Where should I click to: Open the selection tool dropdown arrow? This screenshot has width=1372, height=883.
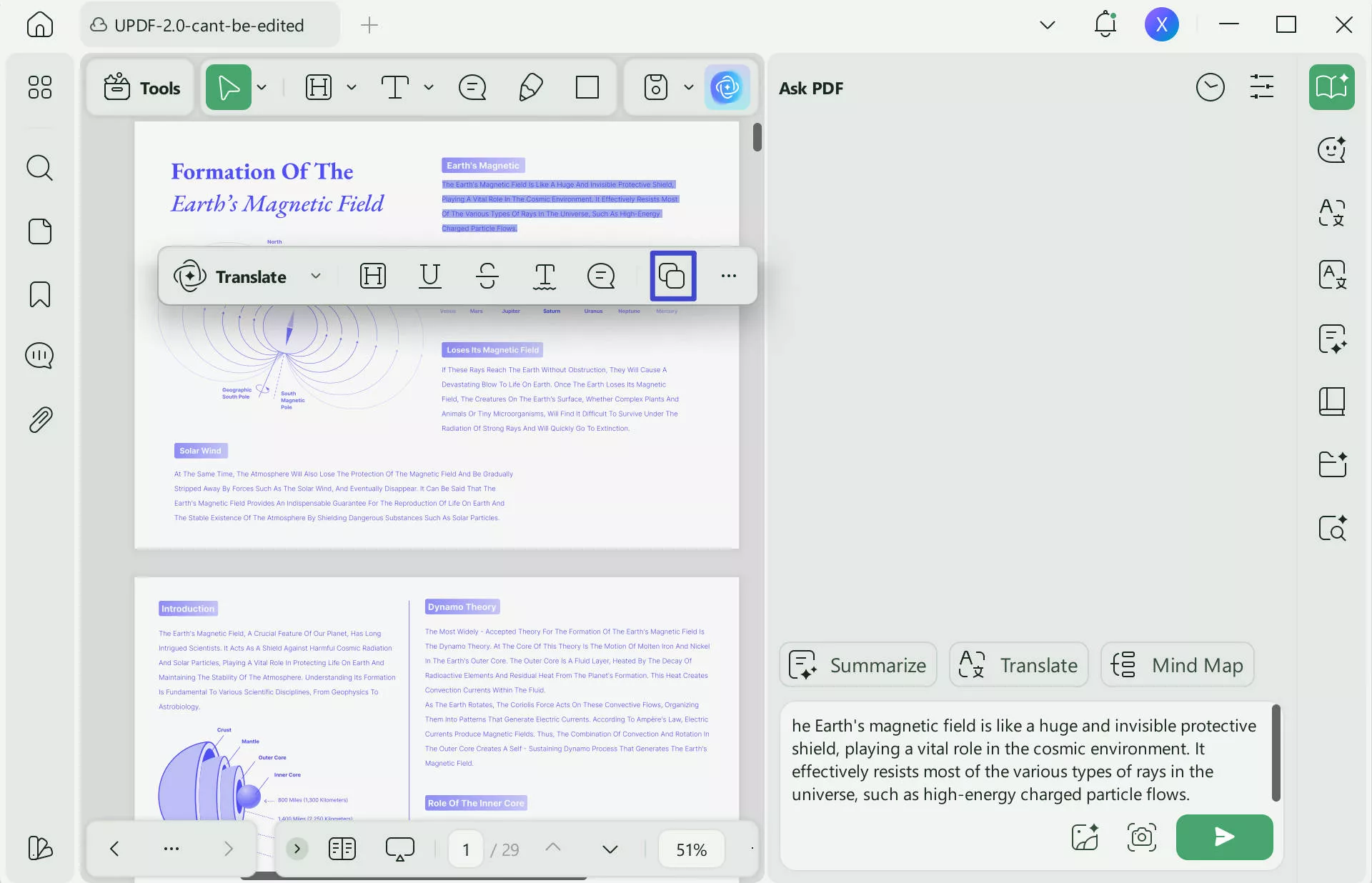click(262, 87)
